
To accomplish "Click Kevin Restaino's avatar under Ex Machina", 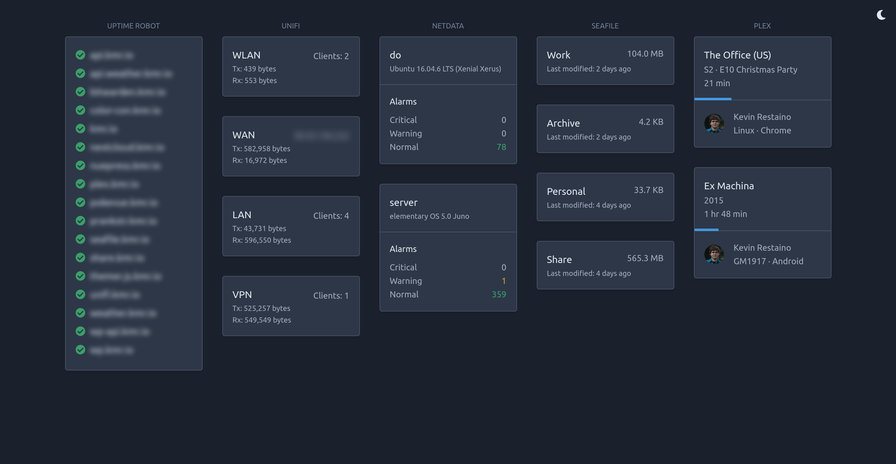I will coord(714,254).
